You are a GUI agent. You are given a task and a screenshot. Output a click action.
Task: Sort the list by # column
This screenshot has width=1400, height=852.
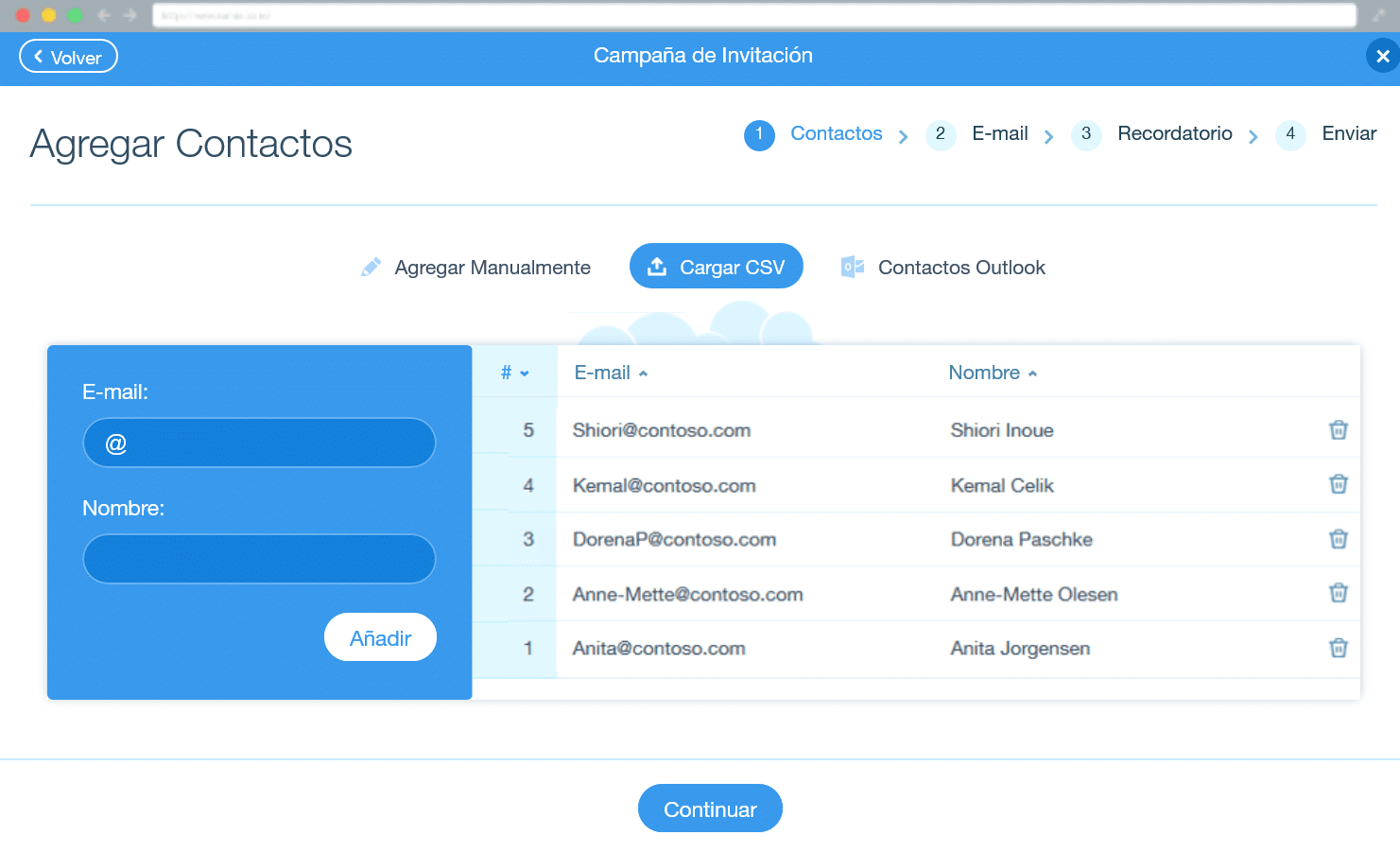[x=514, y=373]
